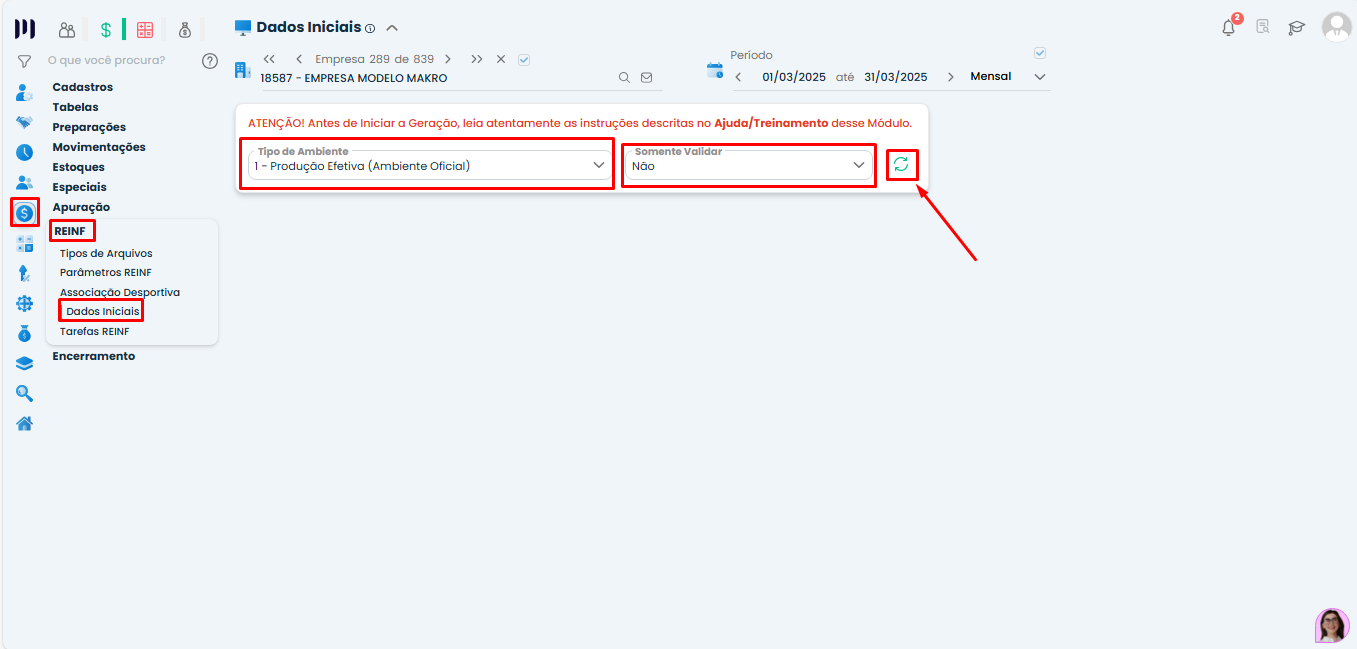Click the user-with-gear sidebar icon

point(25,93)
